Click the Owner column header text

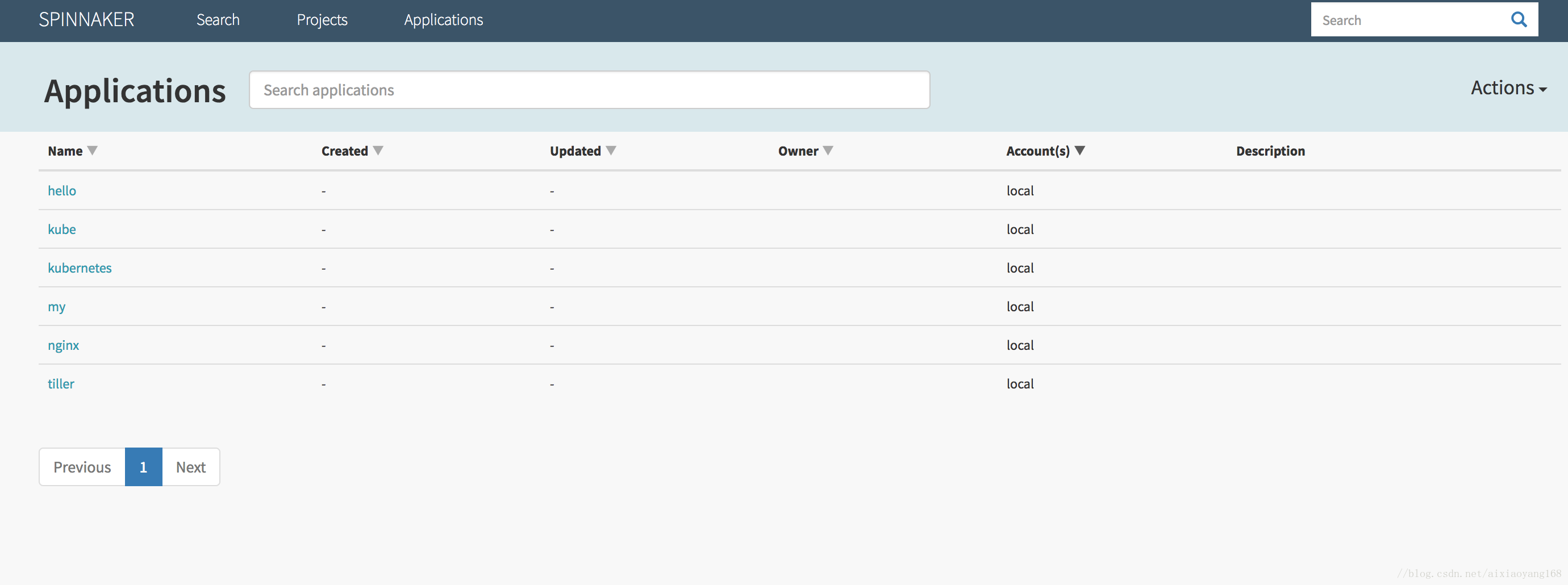pyautogui.click(x=798, y=151)
